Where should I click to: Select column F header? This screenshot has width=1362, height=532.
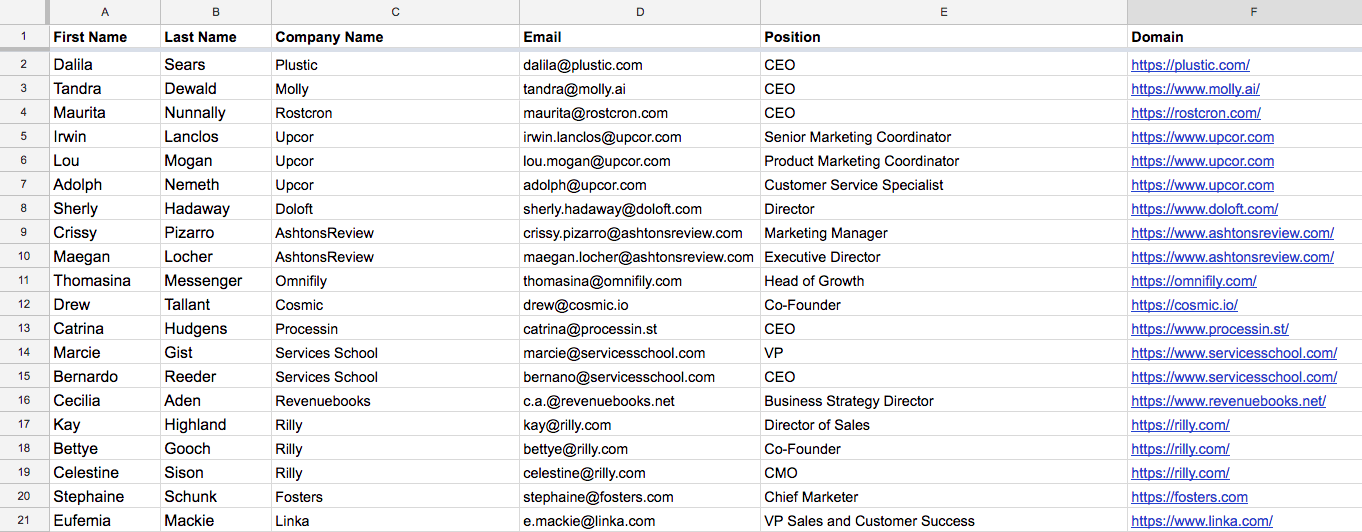[x=1245, y=12]
